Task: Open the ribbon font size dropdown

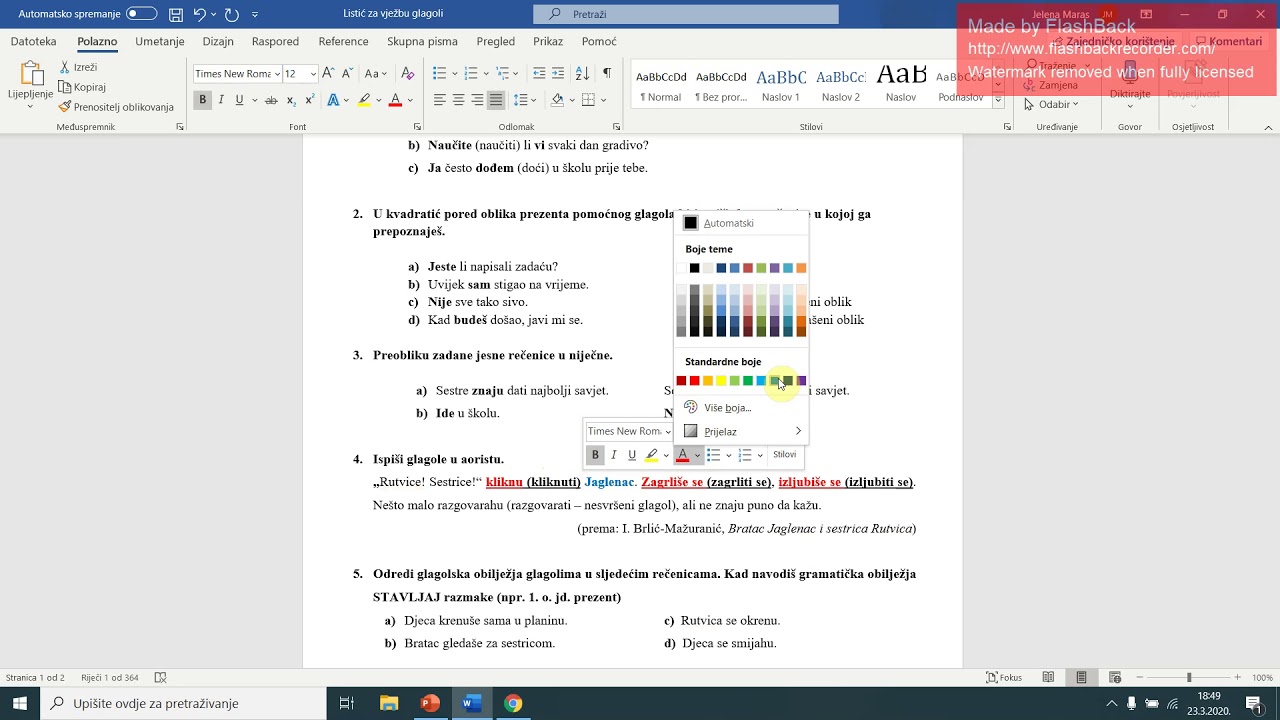Action: tap(313, 73)
